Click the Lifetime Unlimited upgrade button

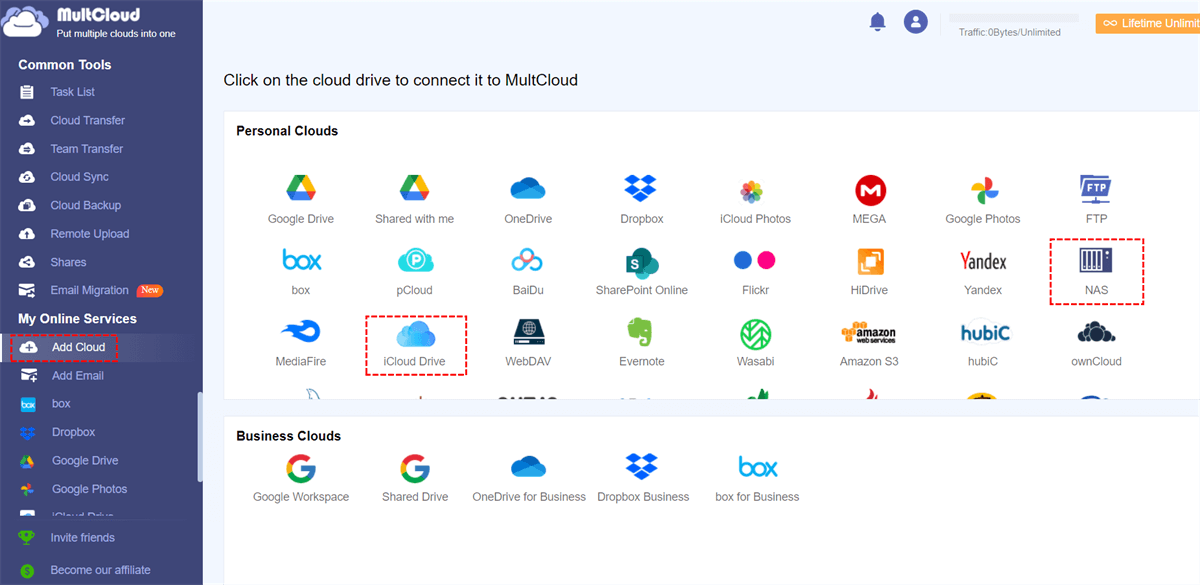(x=1148, y=23)
